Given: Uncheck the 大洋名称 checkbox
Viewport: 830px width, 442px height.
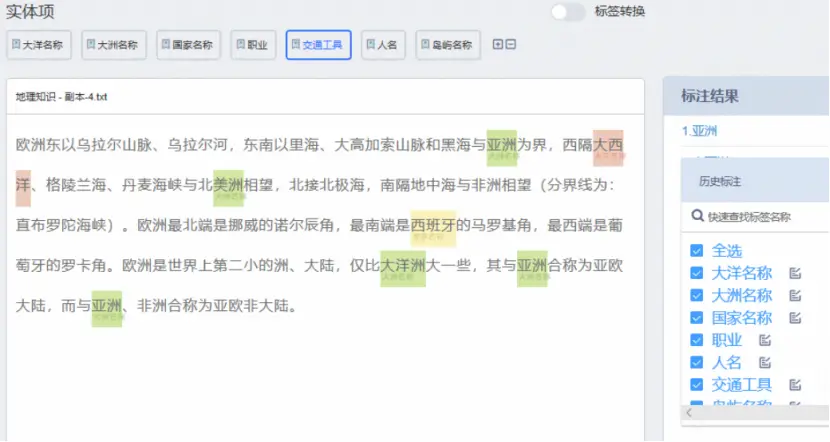Looking at the screenshot, I should (697, 273).
